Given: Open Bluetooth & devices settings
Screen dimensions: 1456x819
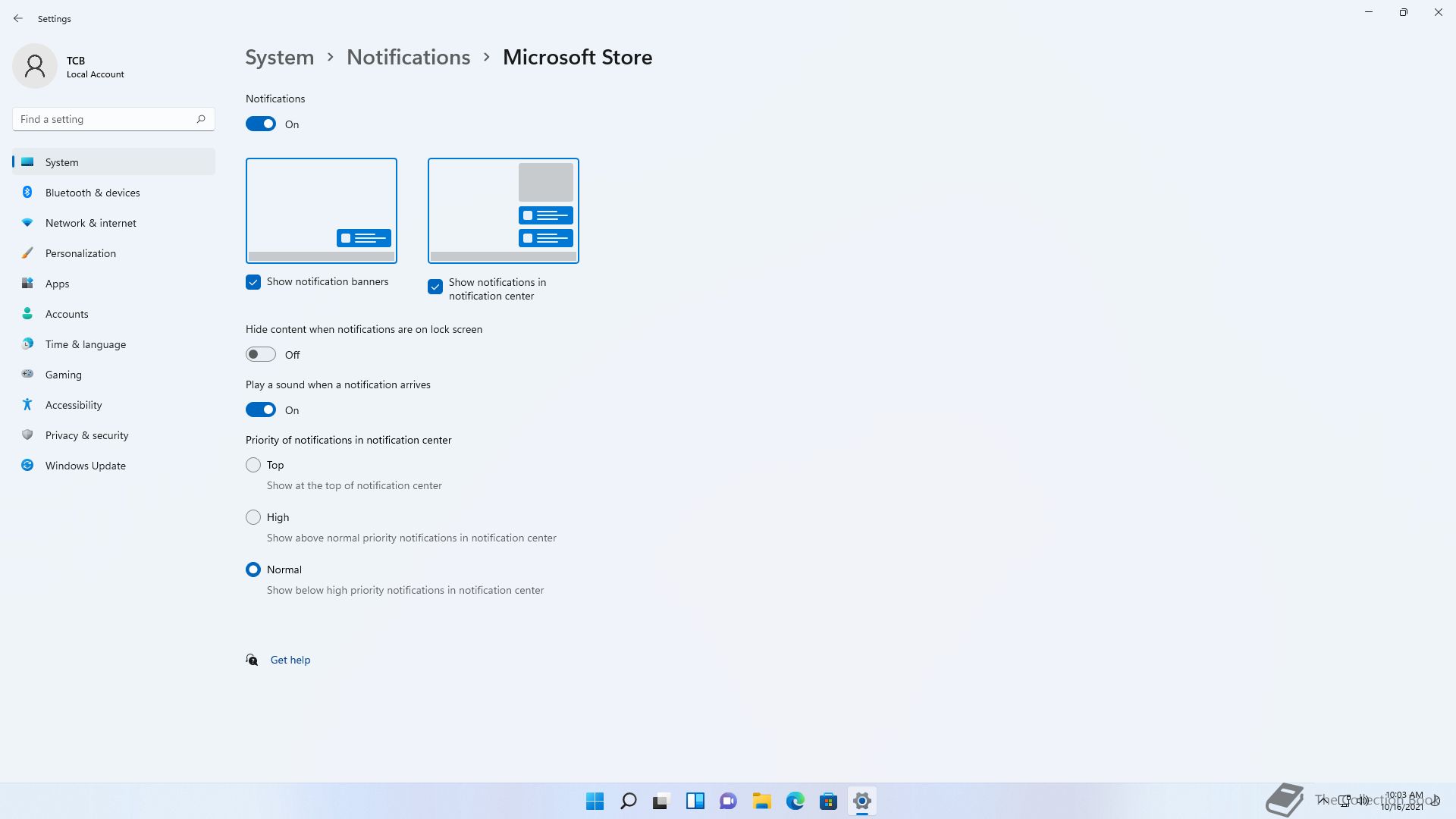Looking at the screenshot, I should click(114, 193).
